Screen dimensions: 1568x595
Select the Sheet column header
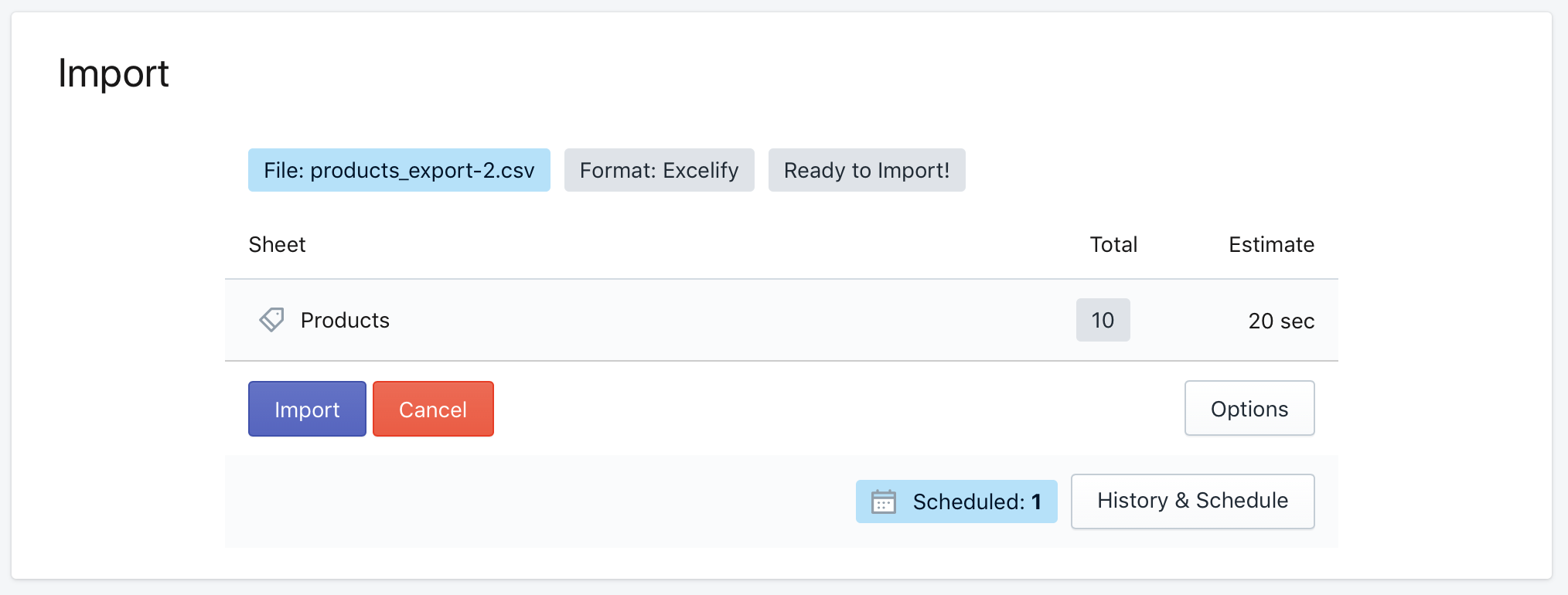tap(277, 244)
